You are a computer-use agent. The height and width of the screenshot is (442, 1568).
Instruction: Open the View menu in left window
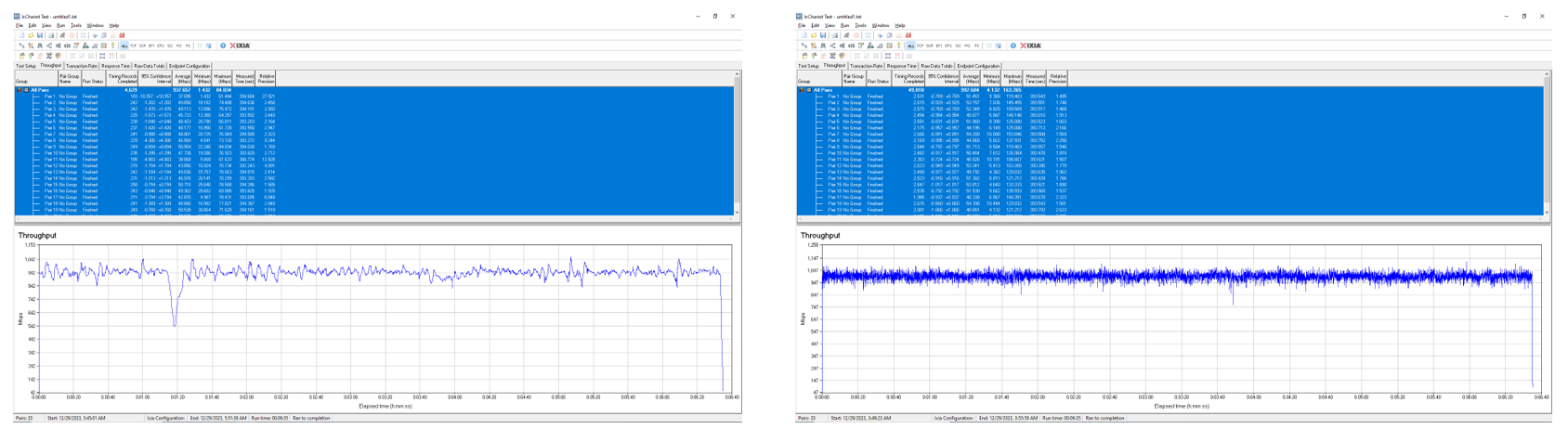pos(46,25)
